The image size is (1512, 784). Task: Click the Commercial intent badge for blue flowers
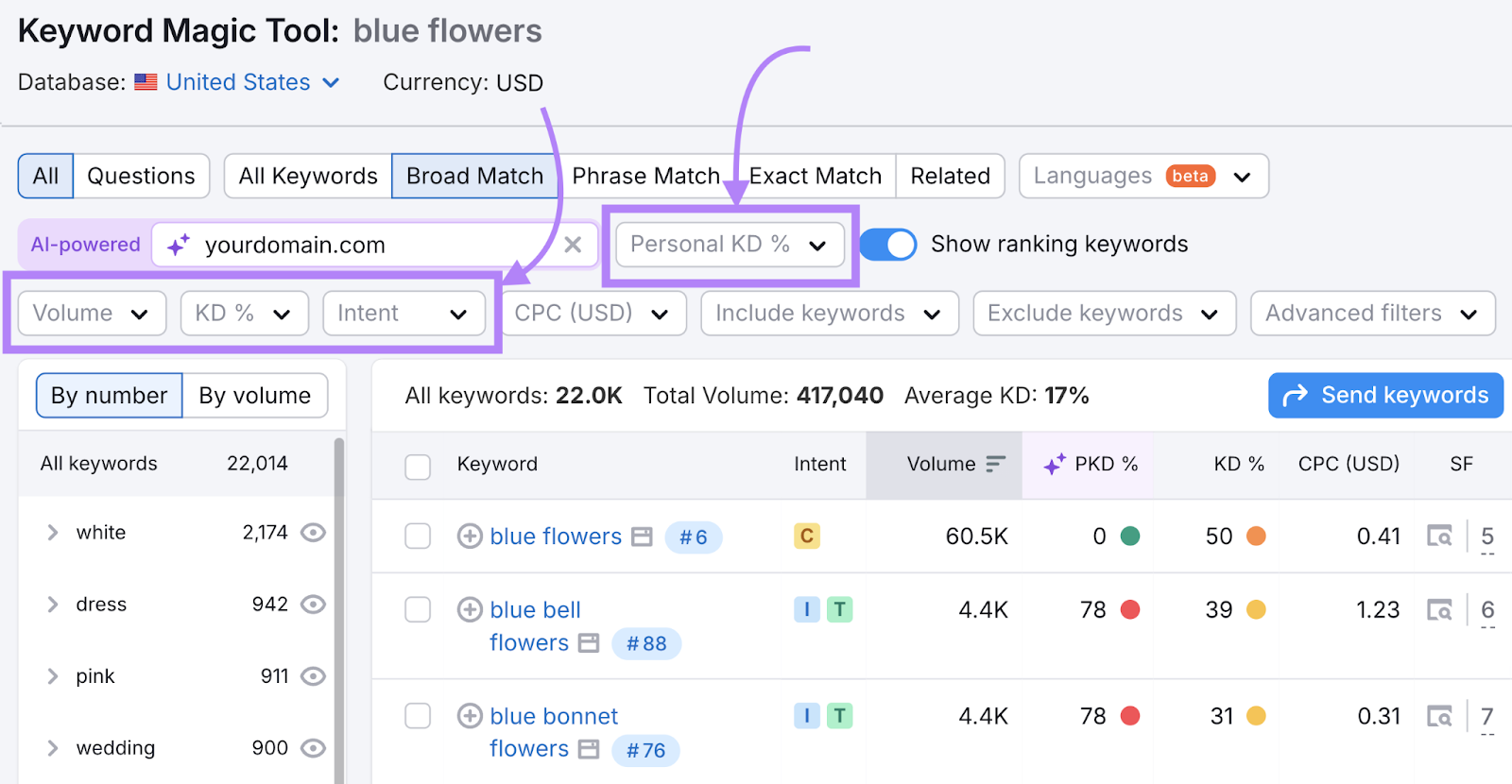point(806,536)
